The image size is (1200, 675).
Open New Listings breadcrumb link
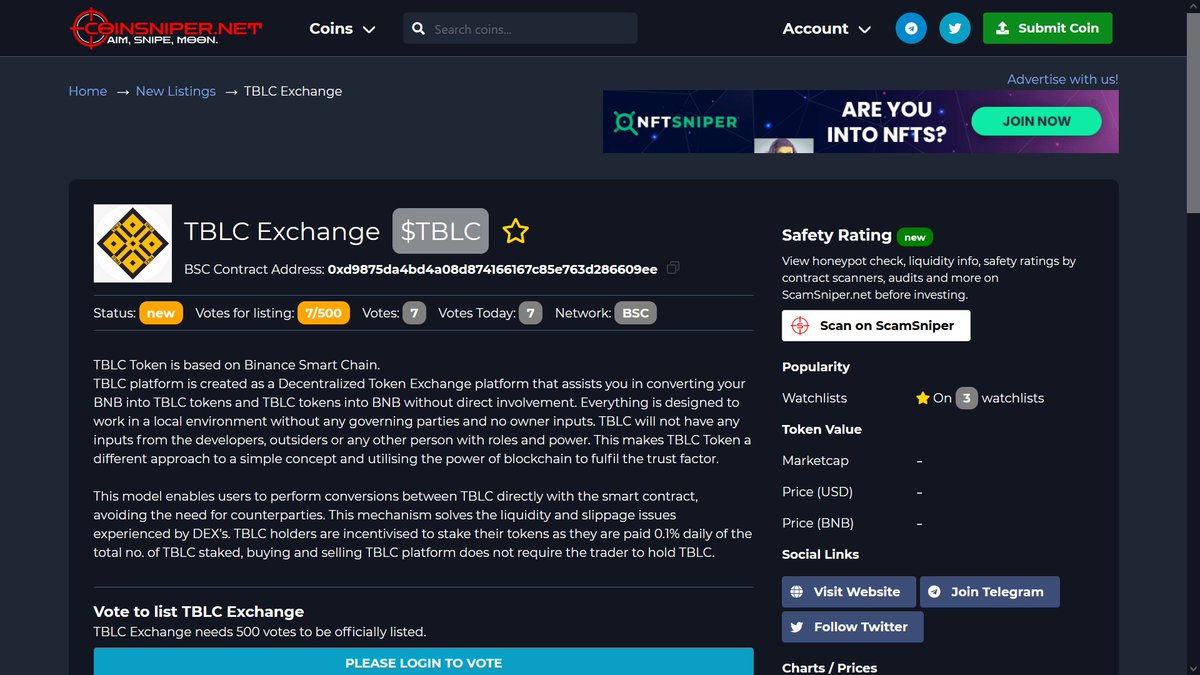click(176, 91)
